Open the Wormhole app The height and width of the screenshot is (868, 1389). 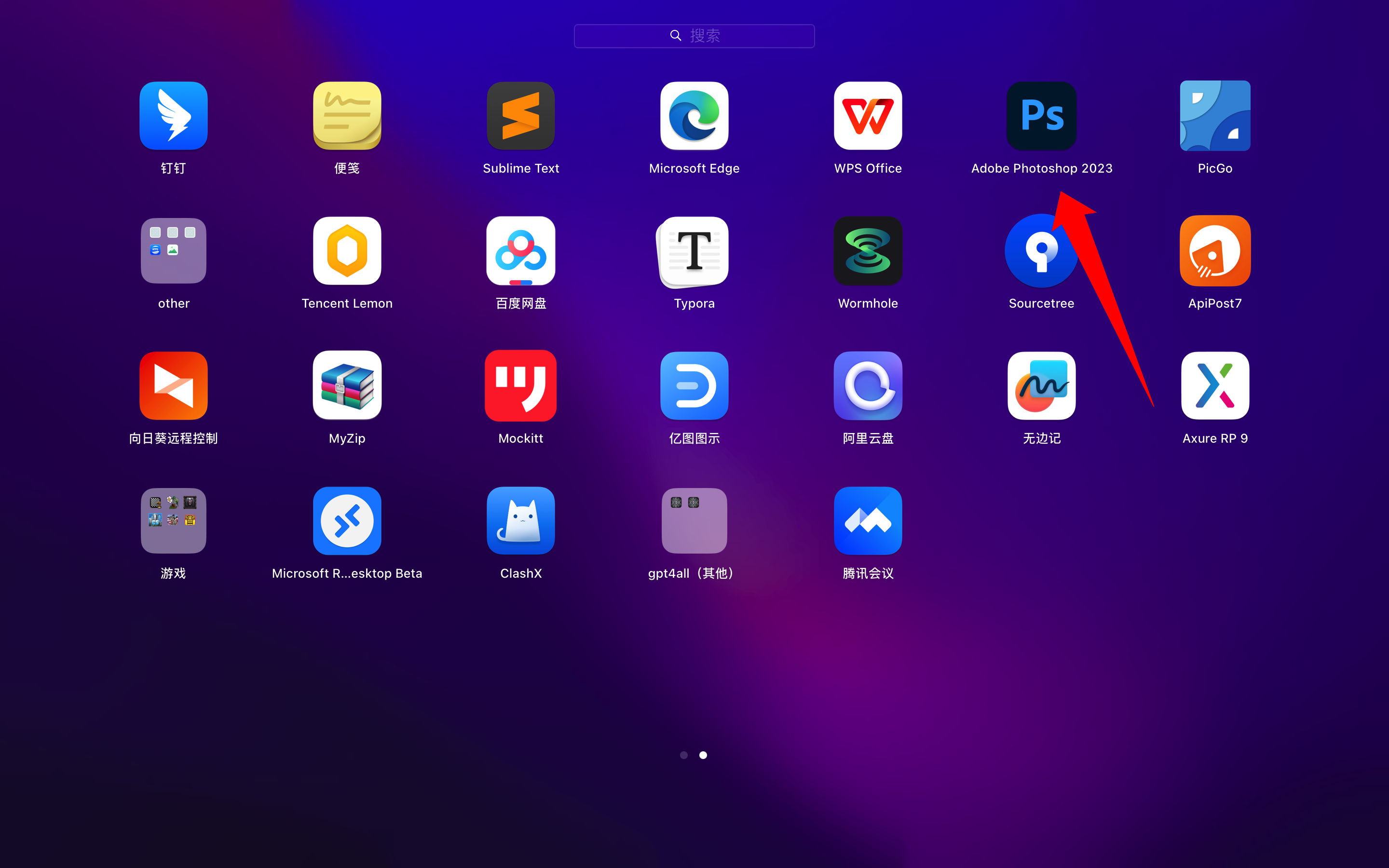point(868,251)
